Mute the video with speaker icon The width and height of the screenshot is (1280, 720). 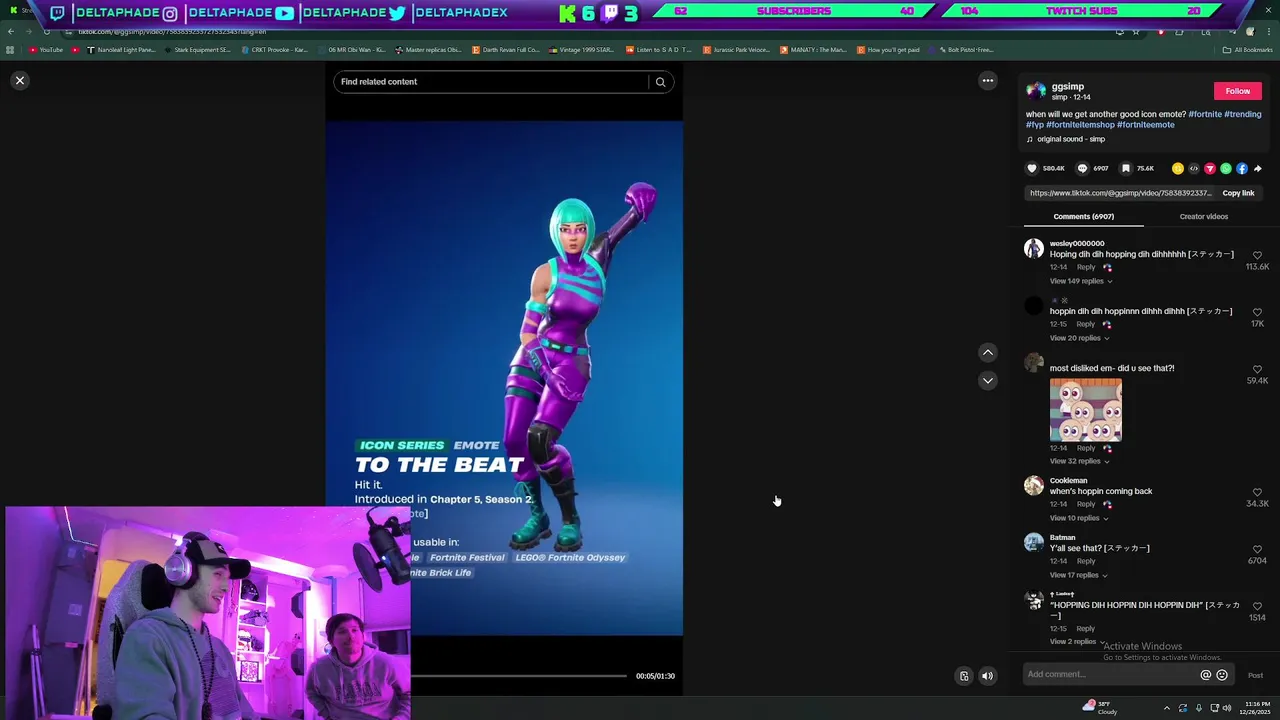tap(987, 676)
